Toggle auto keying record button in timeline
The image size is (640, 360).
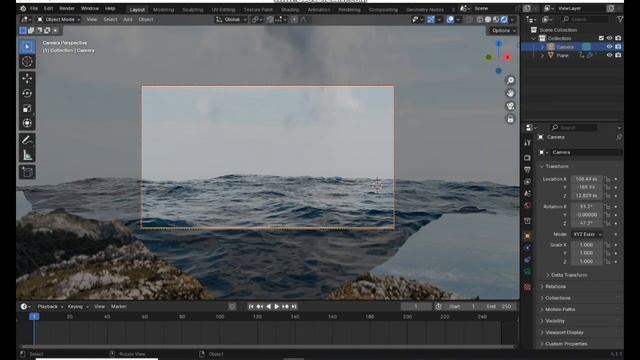point(232,306)
